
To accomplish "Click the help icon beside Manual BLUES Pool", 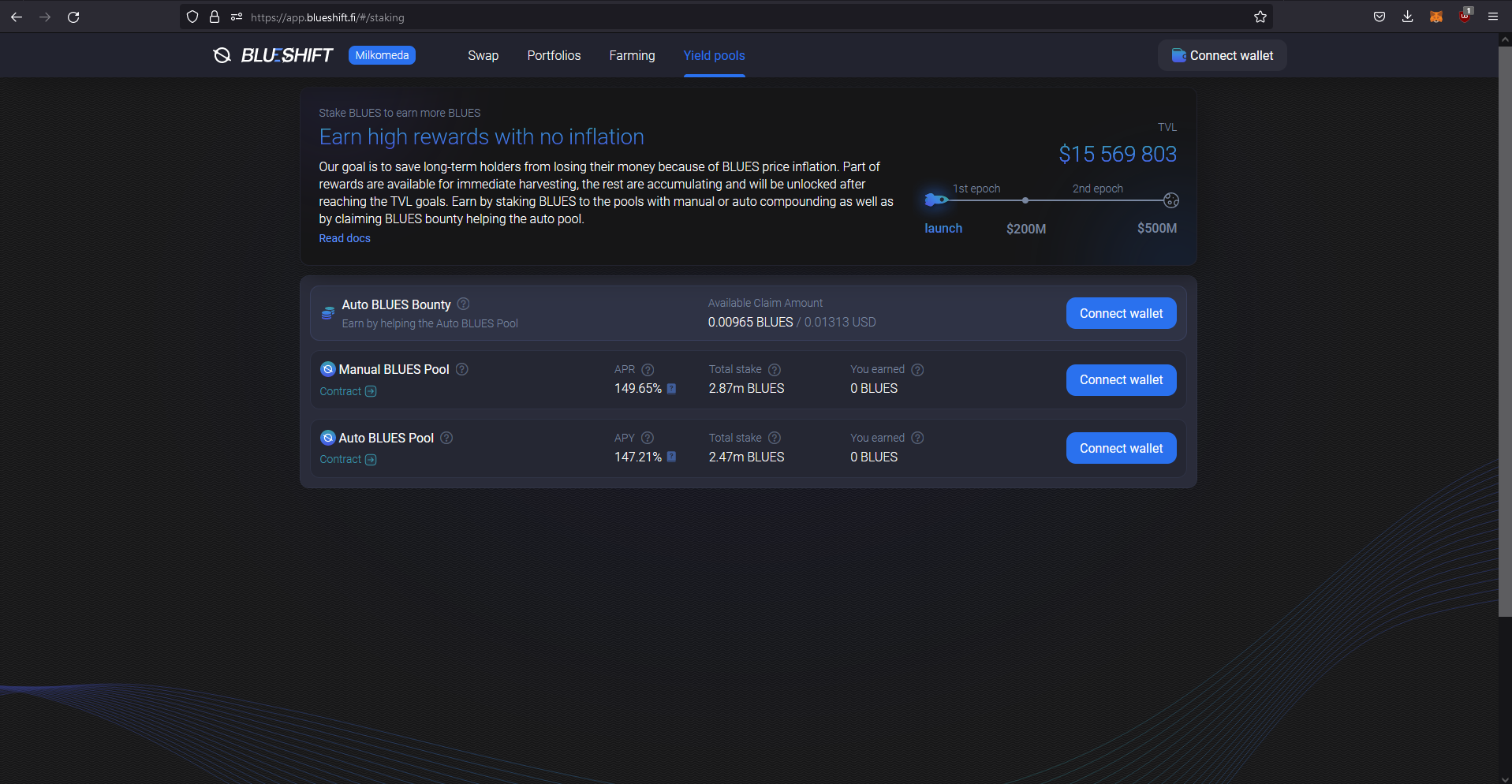I will click(462, 368).
